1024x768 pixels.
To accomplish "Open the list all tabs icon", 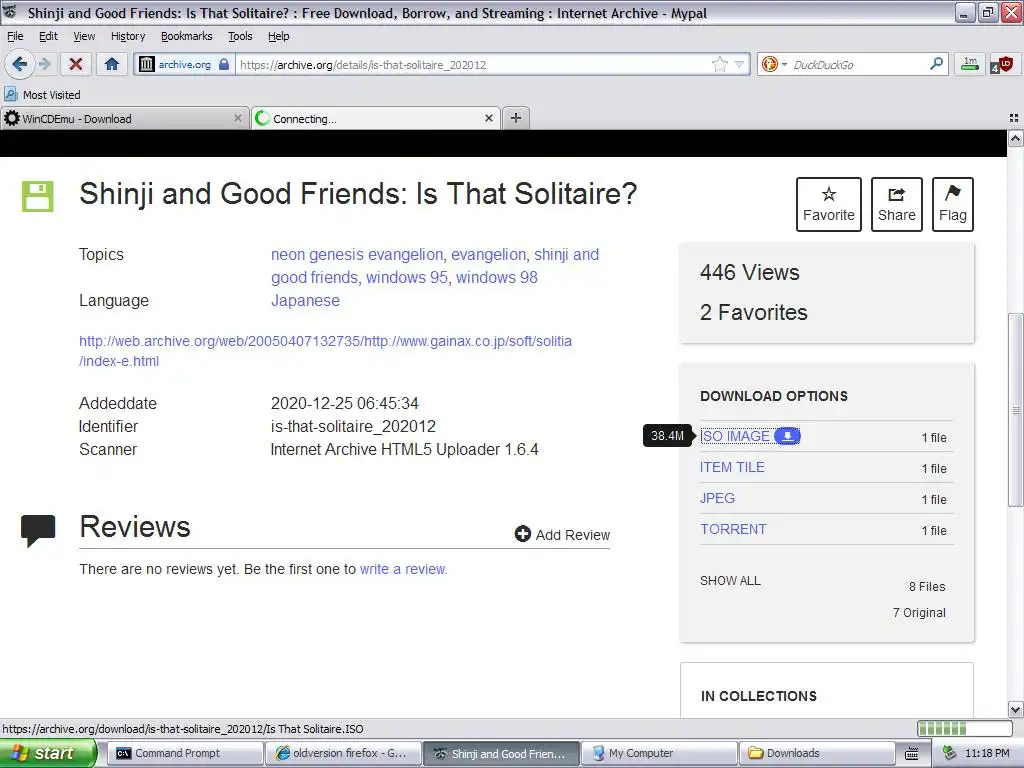I will pyautogui.click(x=1014, y=118).
